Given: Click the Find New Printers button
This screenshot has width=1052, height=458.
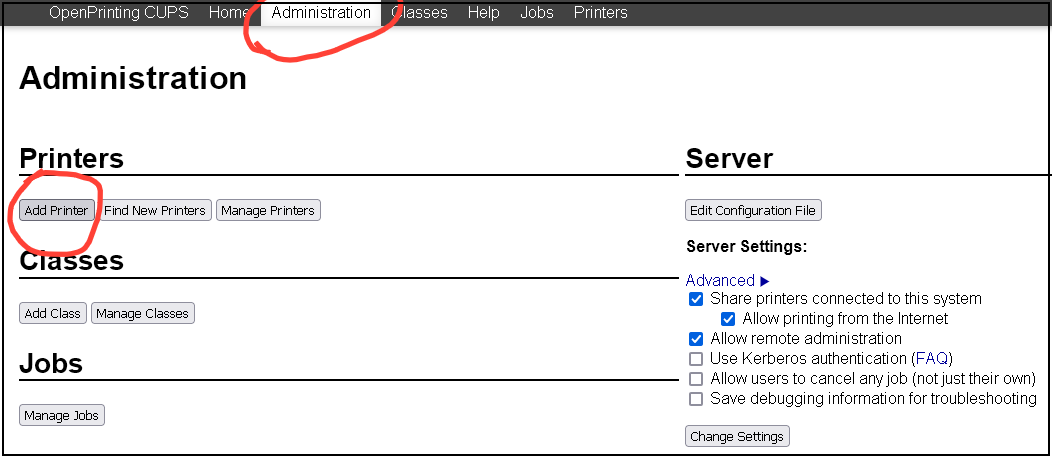Looking at the screenshot, I should tap(155, 210).
